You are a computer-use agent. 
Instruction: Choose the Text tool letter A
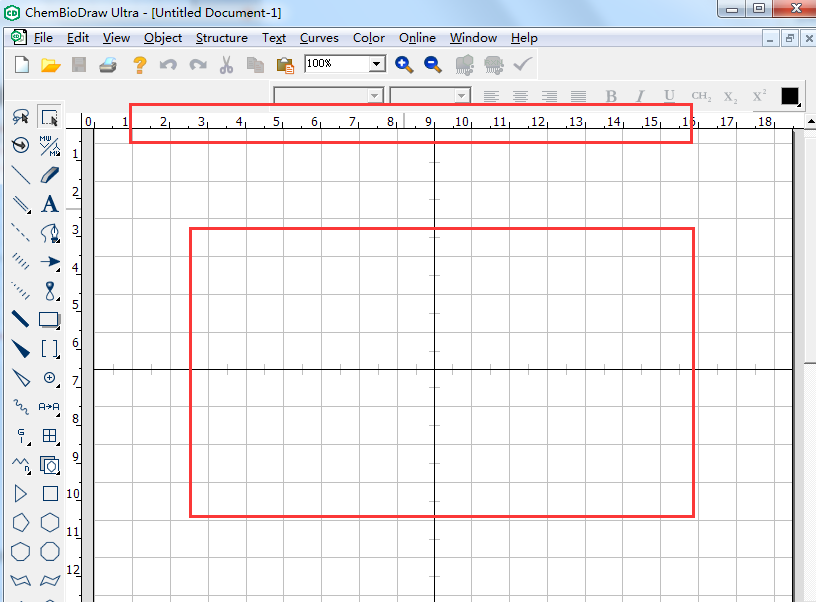pyautogui.click(x=50, y=204)
